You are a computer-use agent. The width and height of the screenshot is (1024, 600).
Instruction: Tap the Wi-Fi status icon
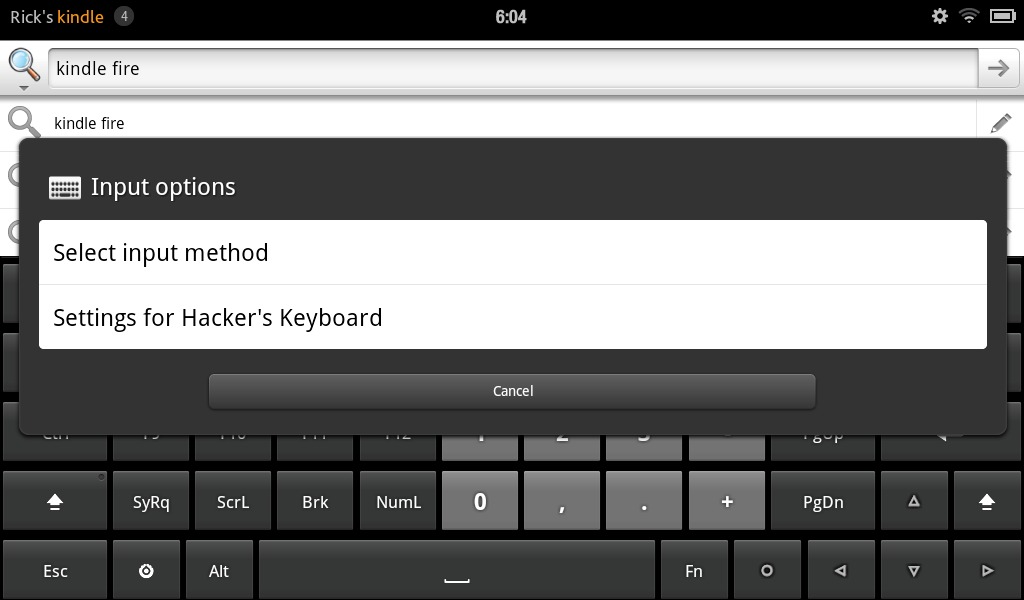(x=969, y=16)
